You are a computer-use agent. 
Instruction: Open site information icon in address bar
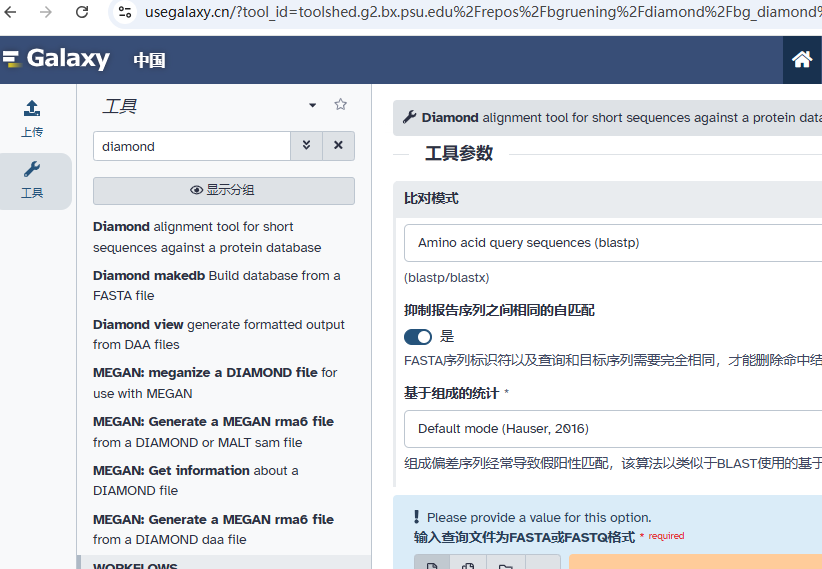pyautogui.click(x=125, y=12)
